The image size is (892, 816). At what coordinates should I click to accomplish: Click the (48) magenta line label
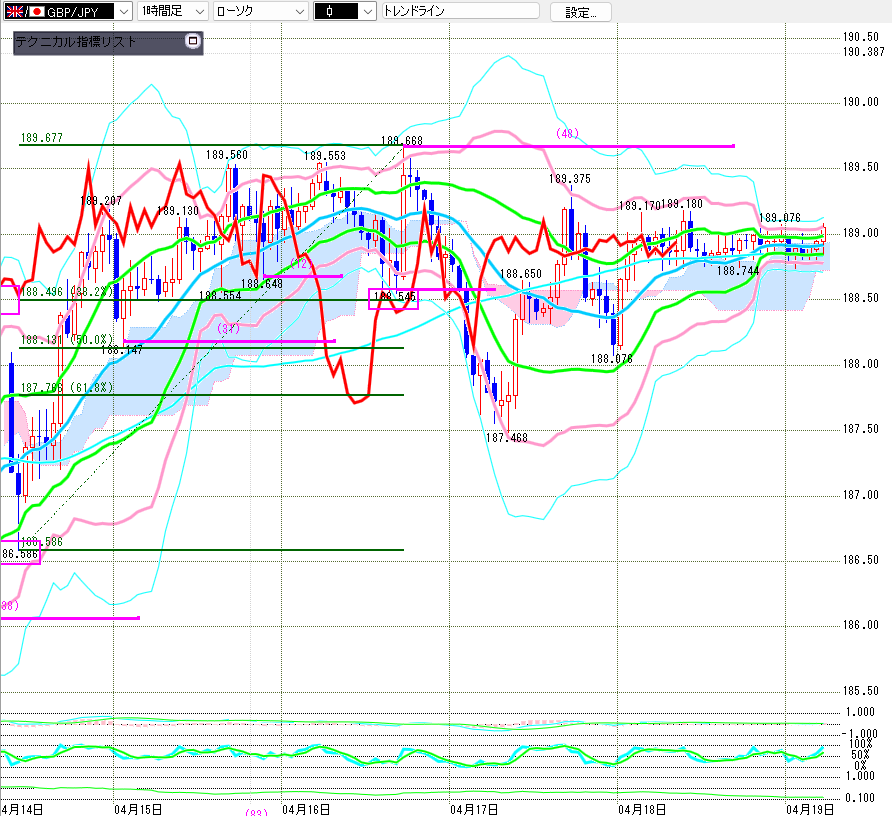(567, 133)
